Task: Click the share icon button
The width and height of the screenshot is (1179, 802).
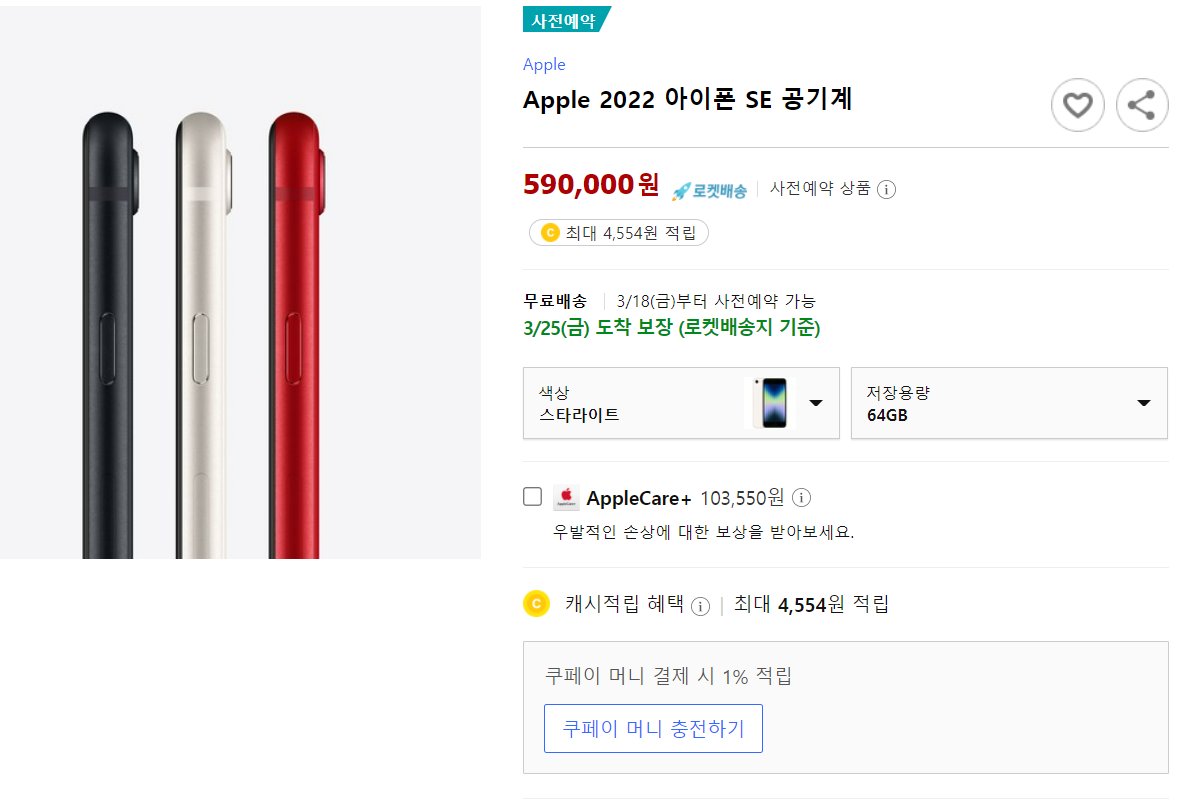Action: point(1142,105)
